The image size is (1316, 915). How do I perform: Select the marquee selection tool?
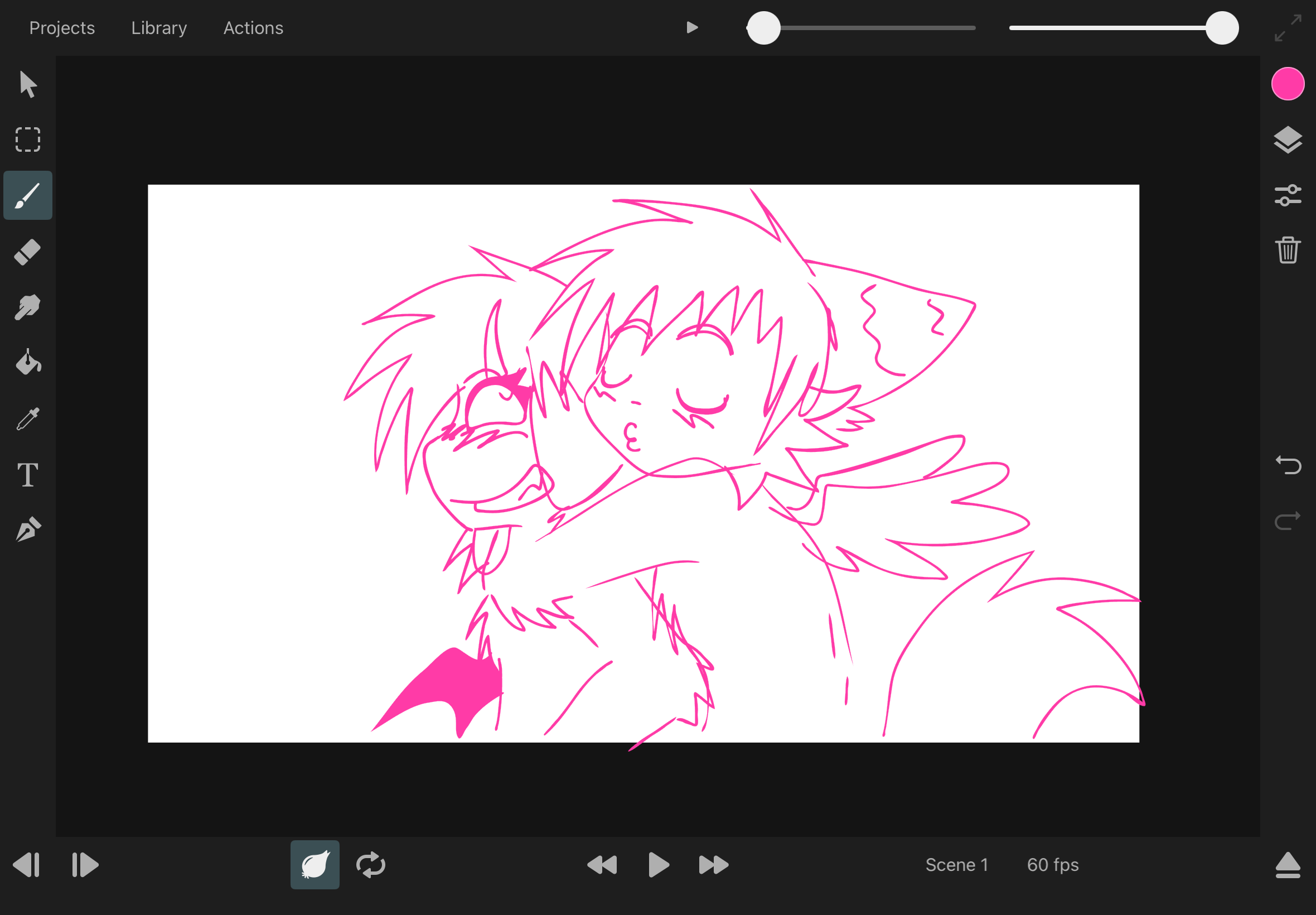tap(27, 139)
